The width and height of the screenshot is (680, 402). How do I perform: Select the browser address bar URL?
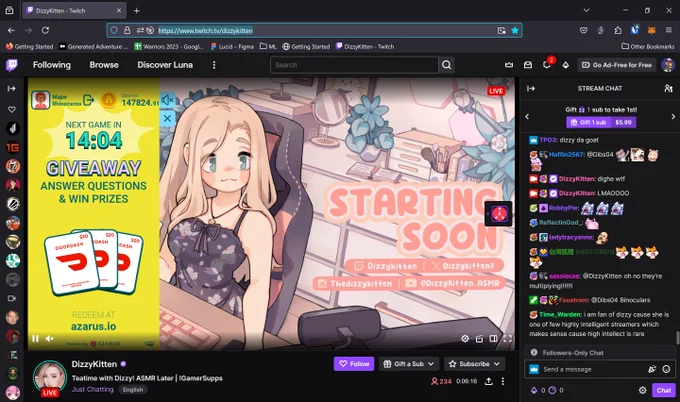206,30
